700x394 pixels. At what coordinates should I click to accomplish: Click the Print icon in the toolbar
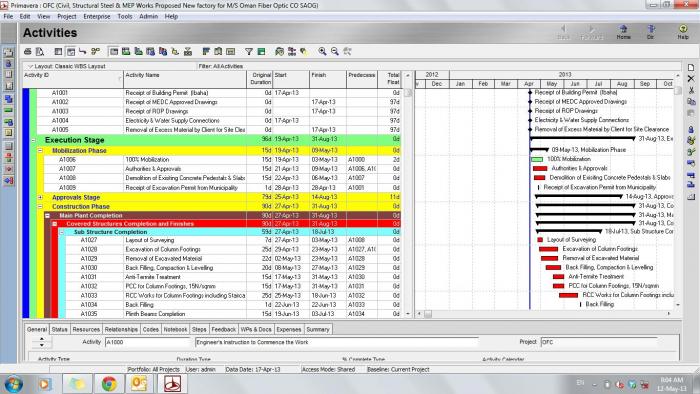(x=28, y=52)
